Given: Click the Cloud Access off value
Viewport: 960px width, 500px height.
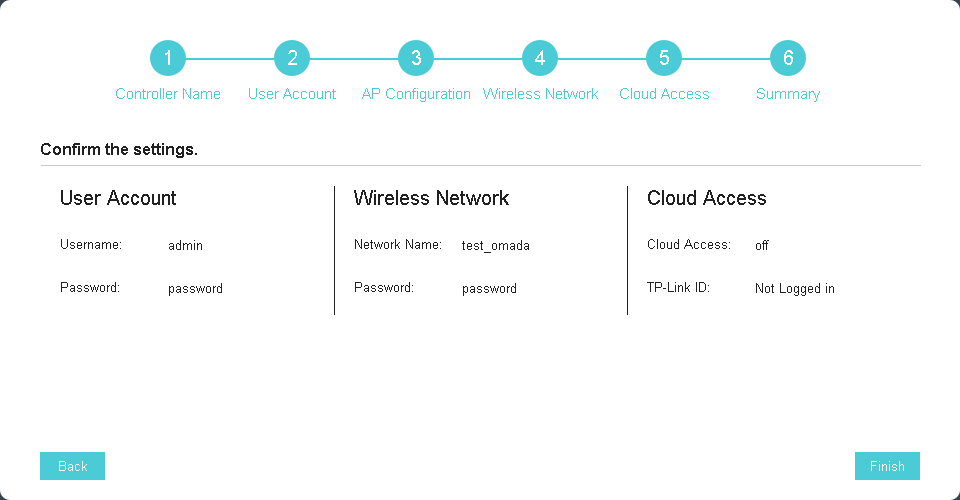Looking at the screenshot, I should click(x=762, y=245).
